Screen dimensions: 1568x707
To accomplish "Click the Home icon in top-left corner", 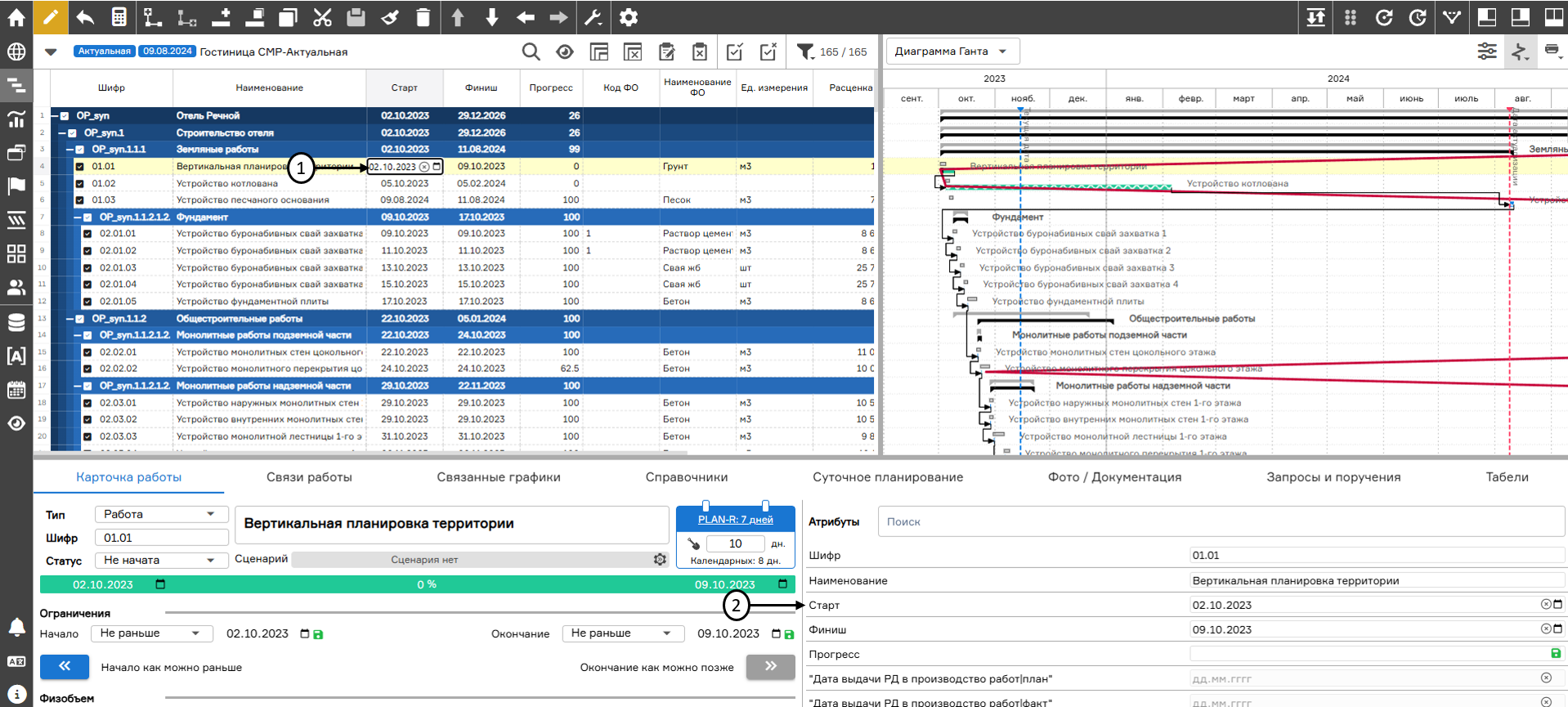I will click(x=16, y=17).
